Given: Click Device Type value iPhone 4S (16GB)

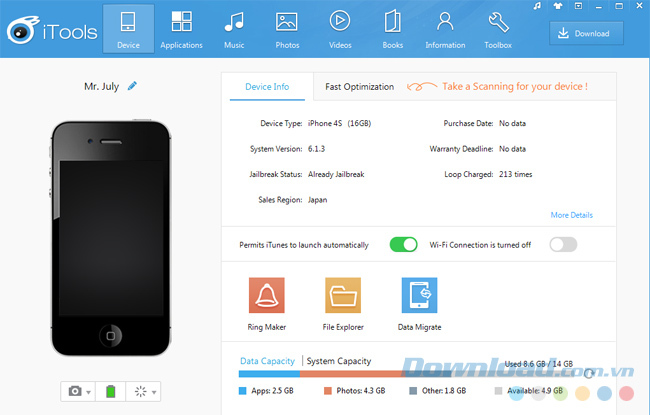Looking at the screenshot, I should click(339, 123).
